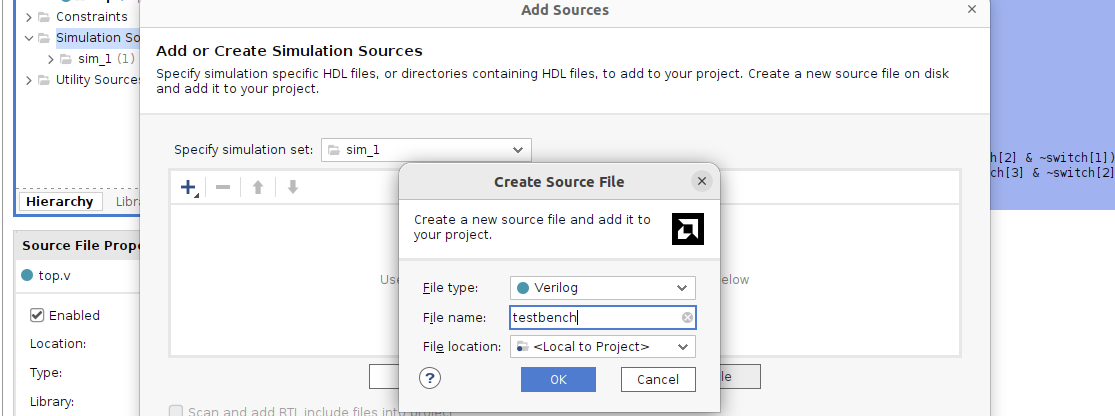Clear the File name text field
Image resolution: width=1115 pixels, height=416 pixels.
687,318
